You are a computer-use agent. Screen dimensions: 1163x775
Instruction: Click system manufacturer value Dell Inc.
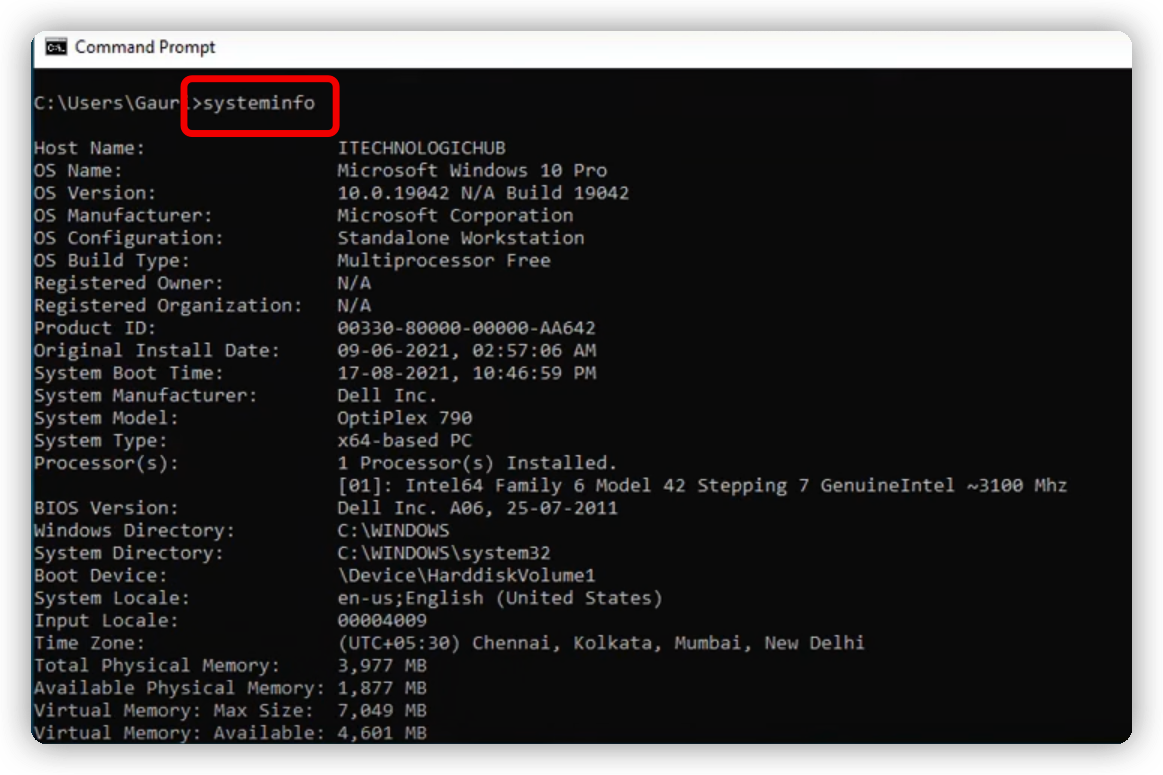[x=386, y=395]
